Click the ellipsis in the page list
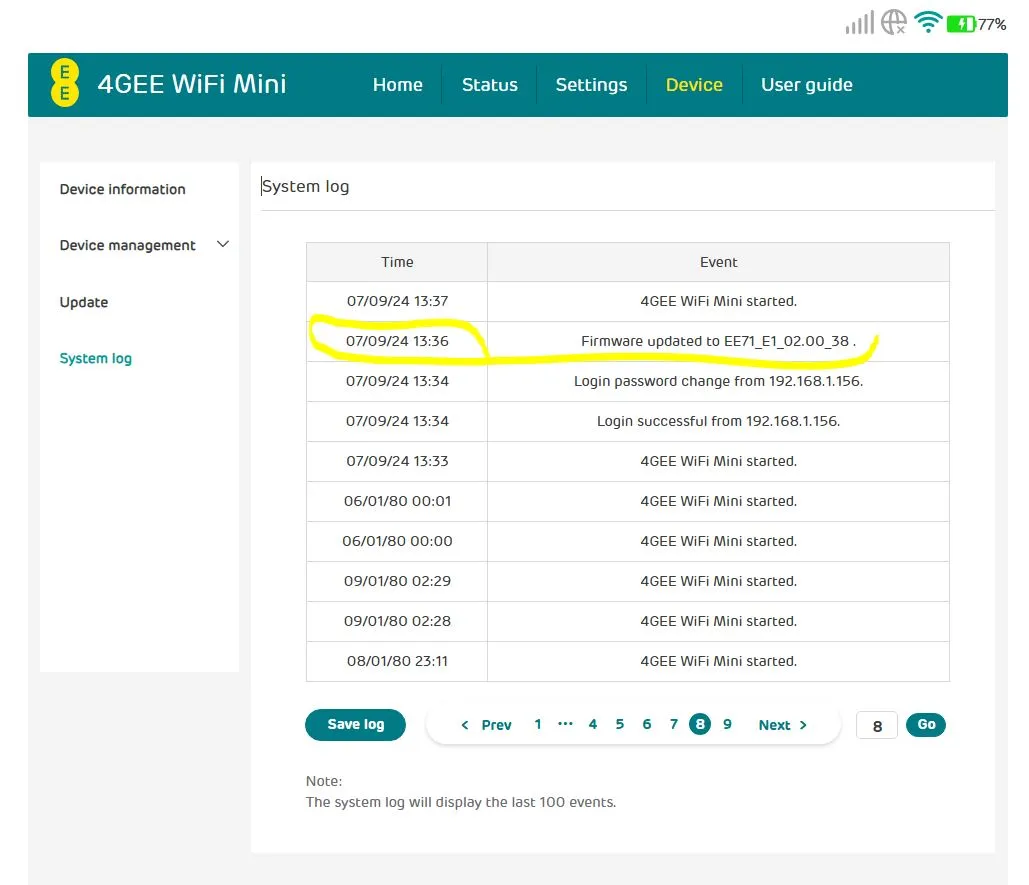 (x=565, y=724)
